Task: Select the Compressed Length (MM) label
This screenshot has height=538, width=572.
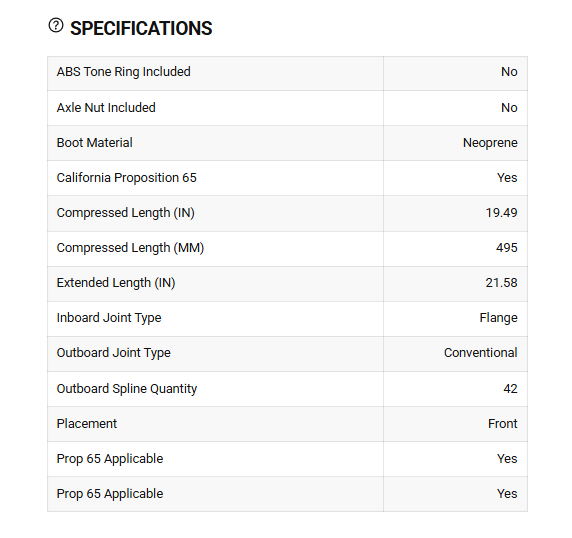Action: [x=130, y=248]
